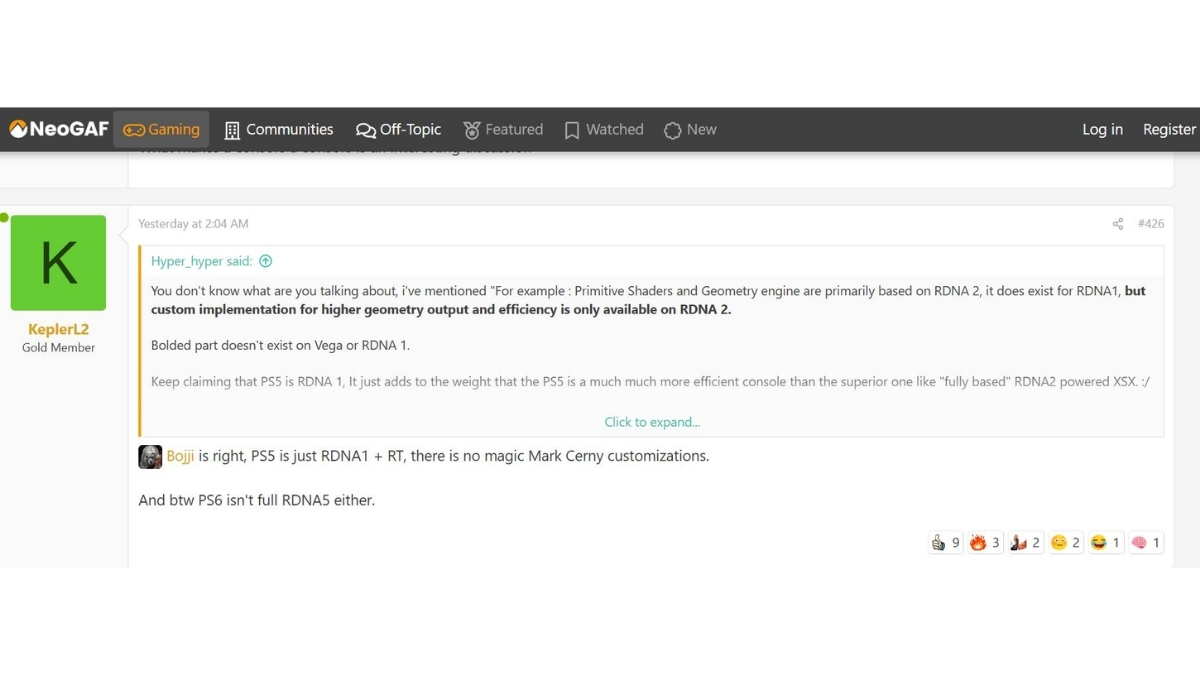Go to the Off-Topic section
Viewport: 1200px width, 675px height.
coord(398,129)
